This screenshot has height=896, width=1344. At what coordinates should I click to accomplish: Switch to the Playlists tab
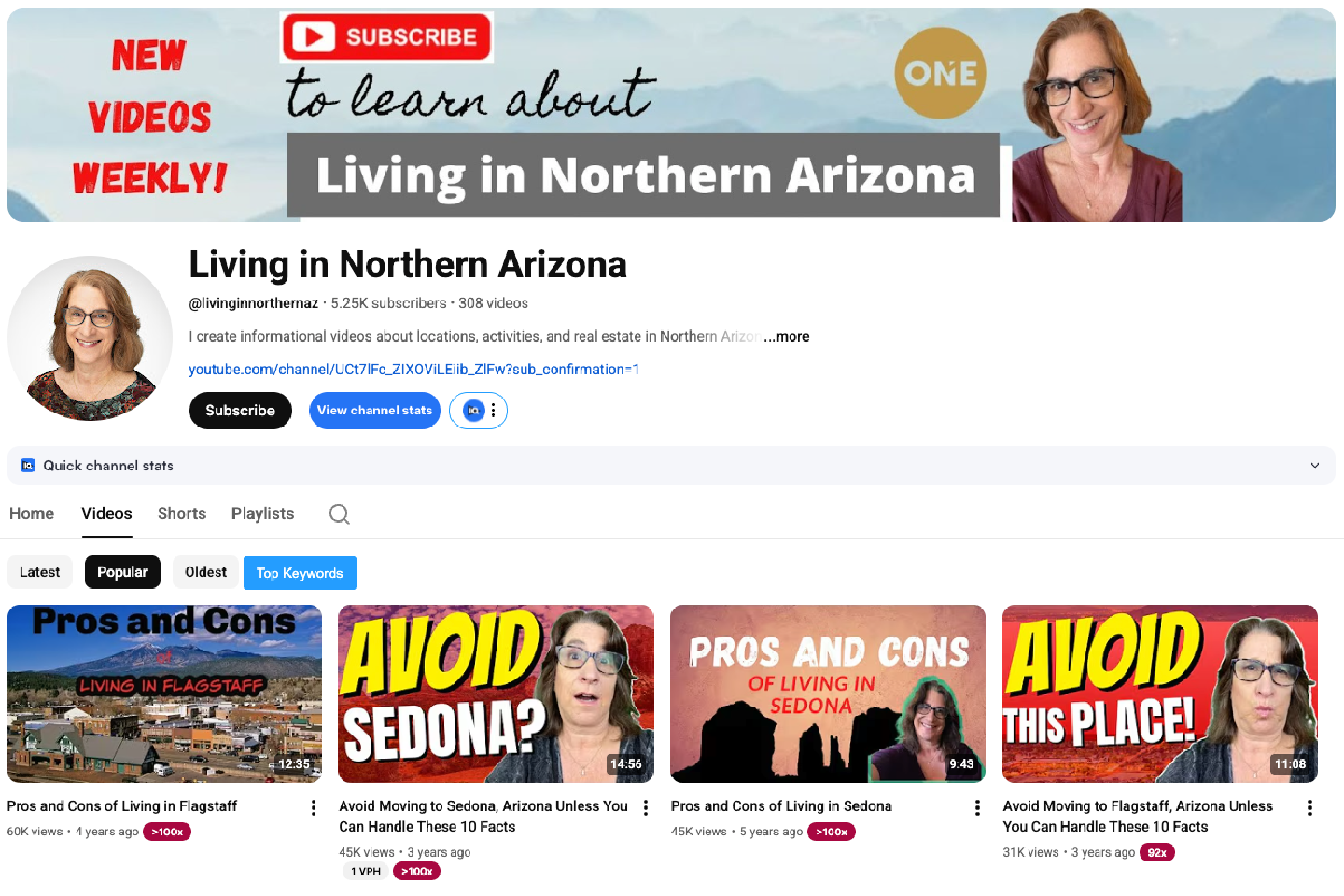coord(262,513)
